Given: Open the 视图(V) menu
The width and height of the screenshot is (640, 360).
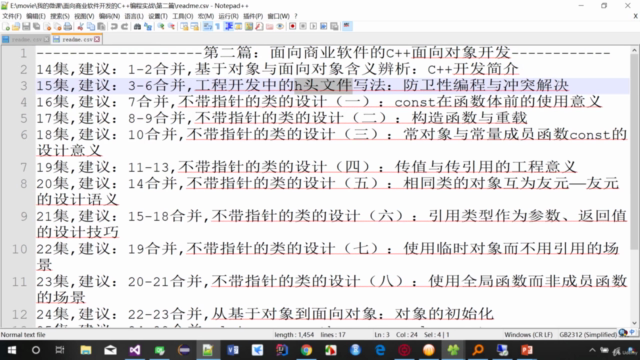Looking at the screenshot, I should [x=84, y=16].
